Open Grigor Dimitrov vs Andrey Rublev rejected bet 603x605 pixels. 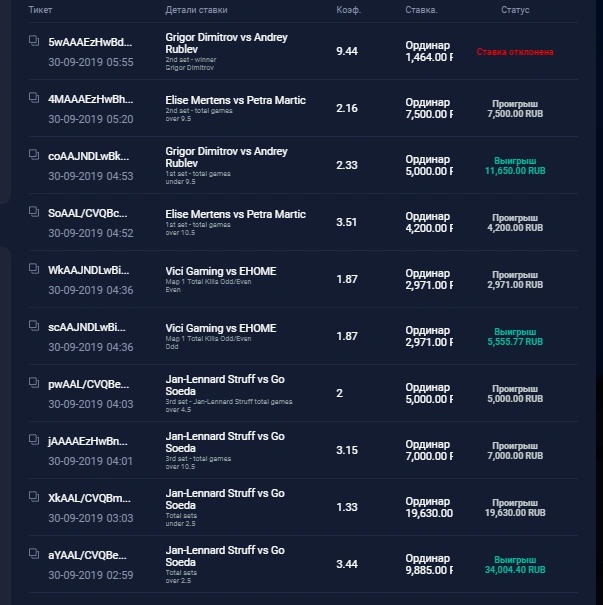click(x=303, y=51)
